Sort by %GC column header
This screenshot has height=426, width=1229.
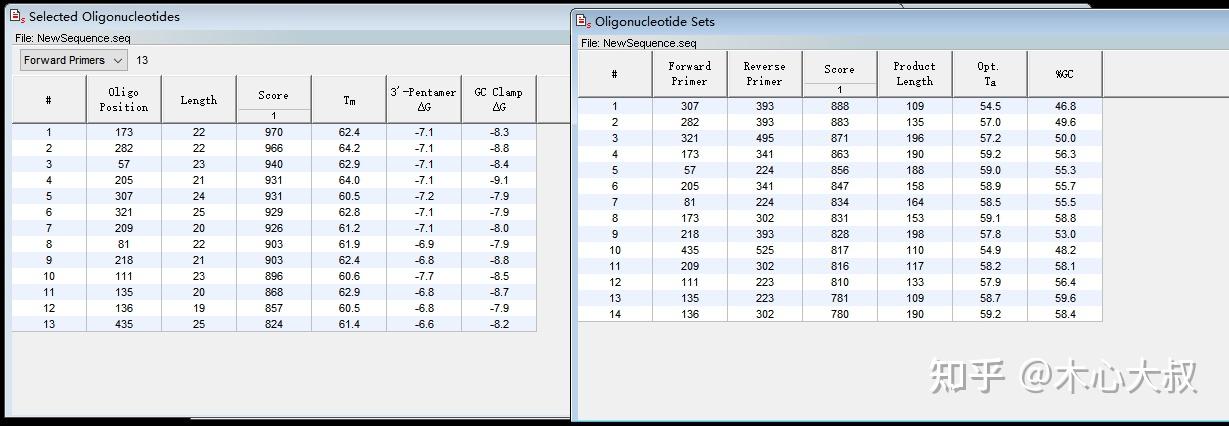pyautogui.click(x=1065, y=74)
